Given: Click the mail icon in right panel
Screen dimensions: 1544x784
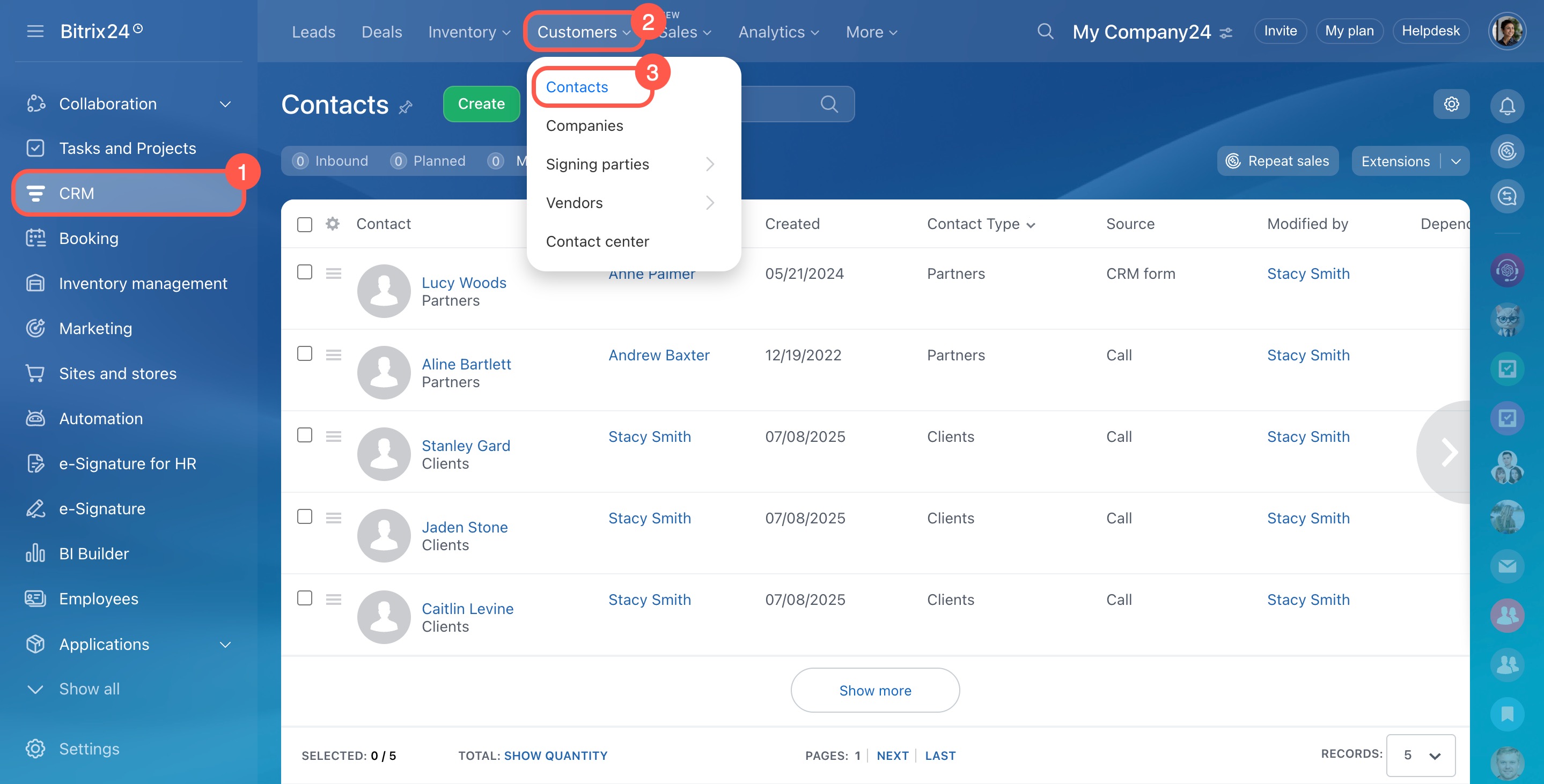Looking at the screenshot, I should 1507,567.
